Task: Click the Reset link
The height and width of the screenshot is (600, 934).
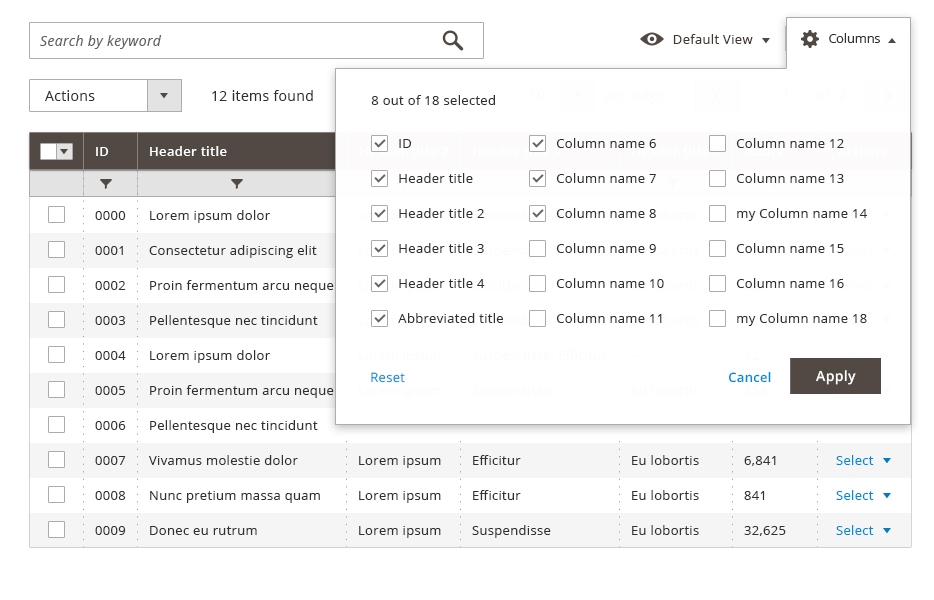Action: 388,378
